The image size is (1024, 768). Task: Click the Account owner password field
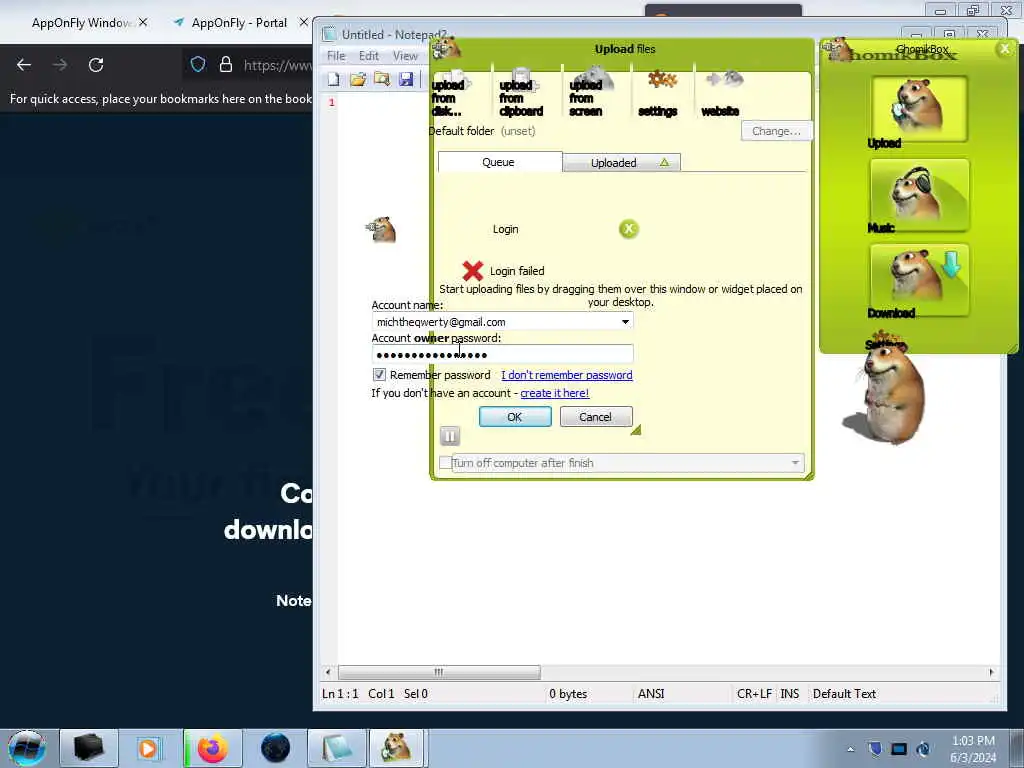502,355
